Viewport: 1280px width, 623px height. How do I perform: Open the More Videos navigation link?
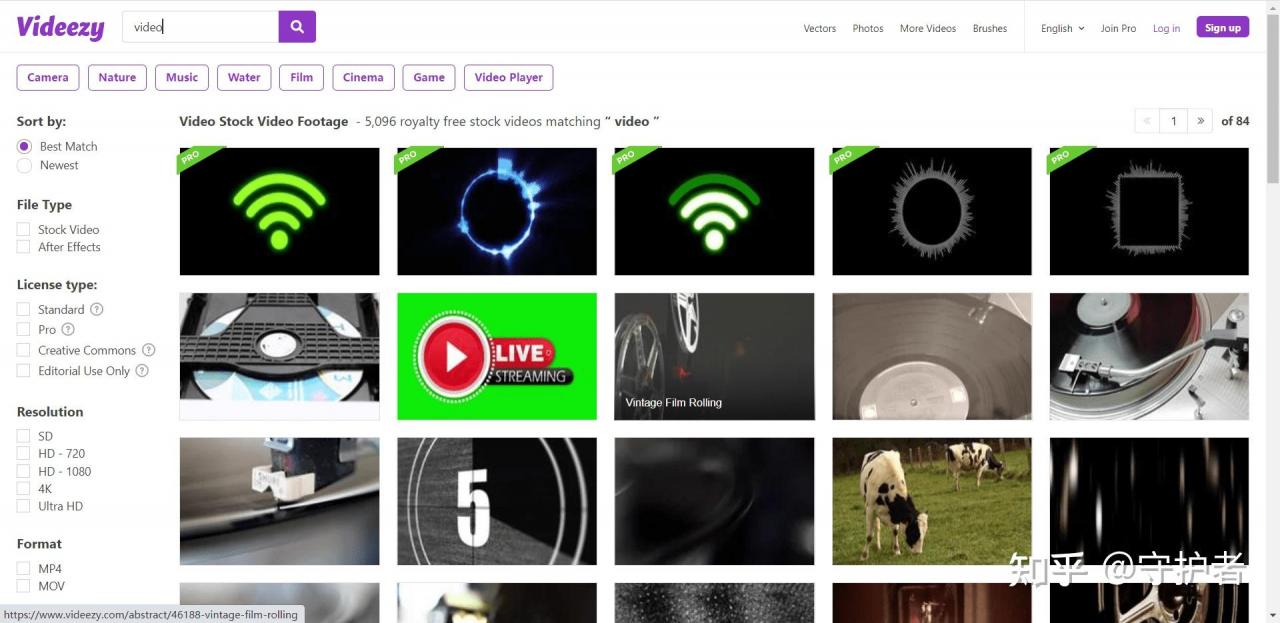click(x=928, y=28)
